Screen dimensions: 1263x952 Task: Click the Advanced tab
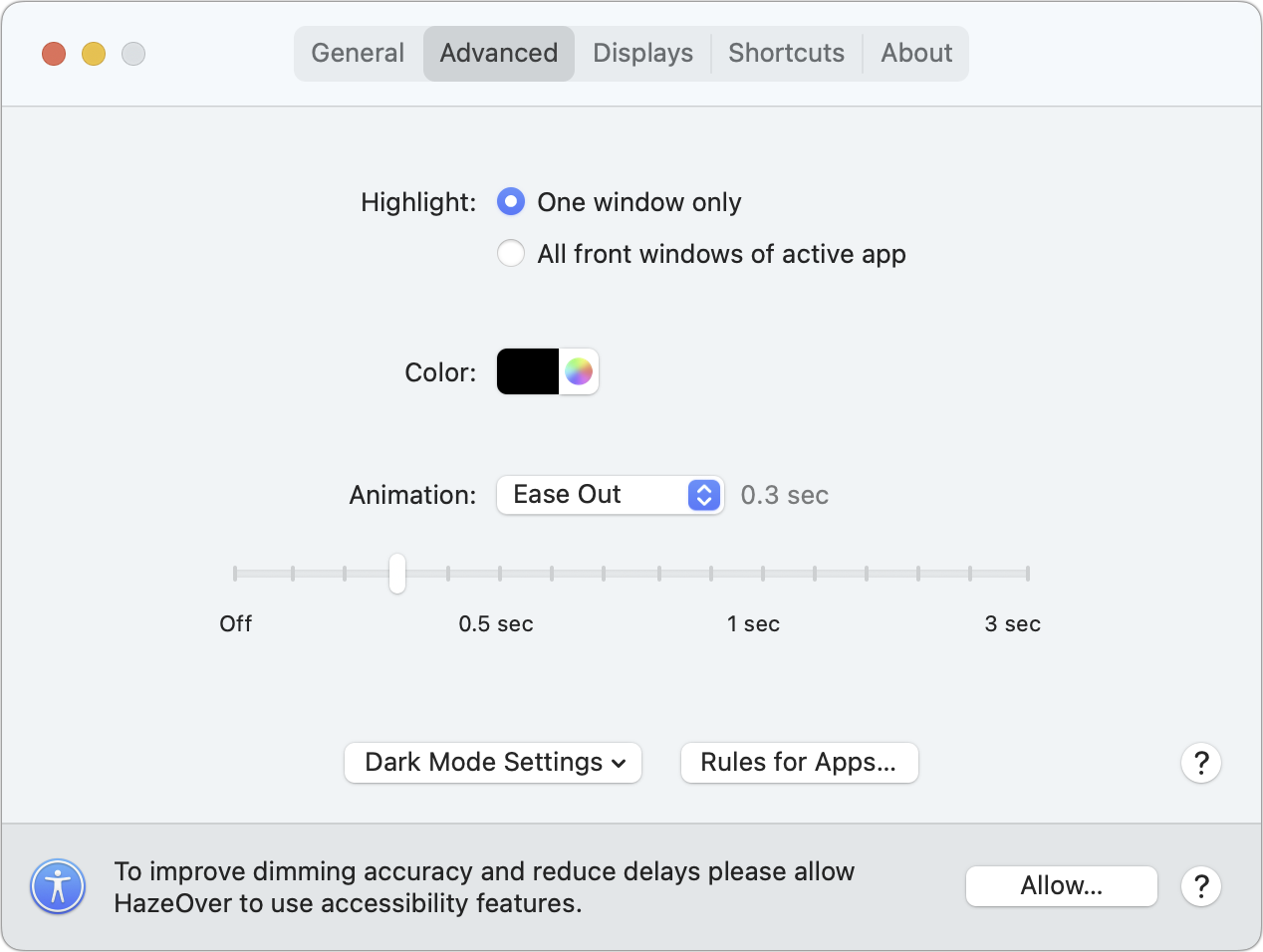(x=499, y=54)
